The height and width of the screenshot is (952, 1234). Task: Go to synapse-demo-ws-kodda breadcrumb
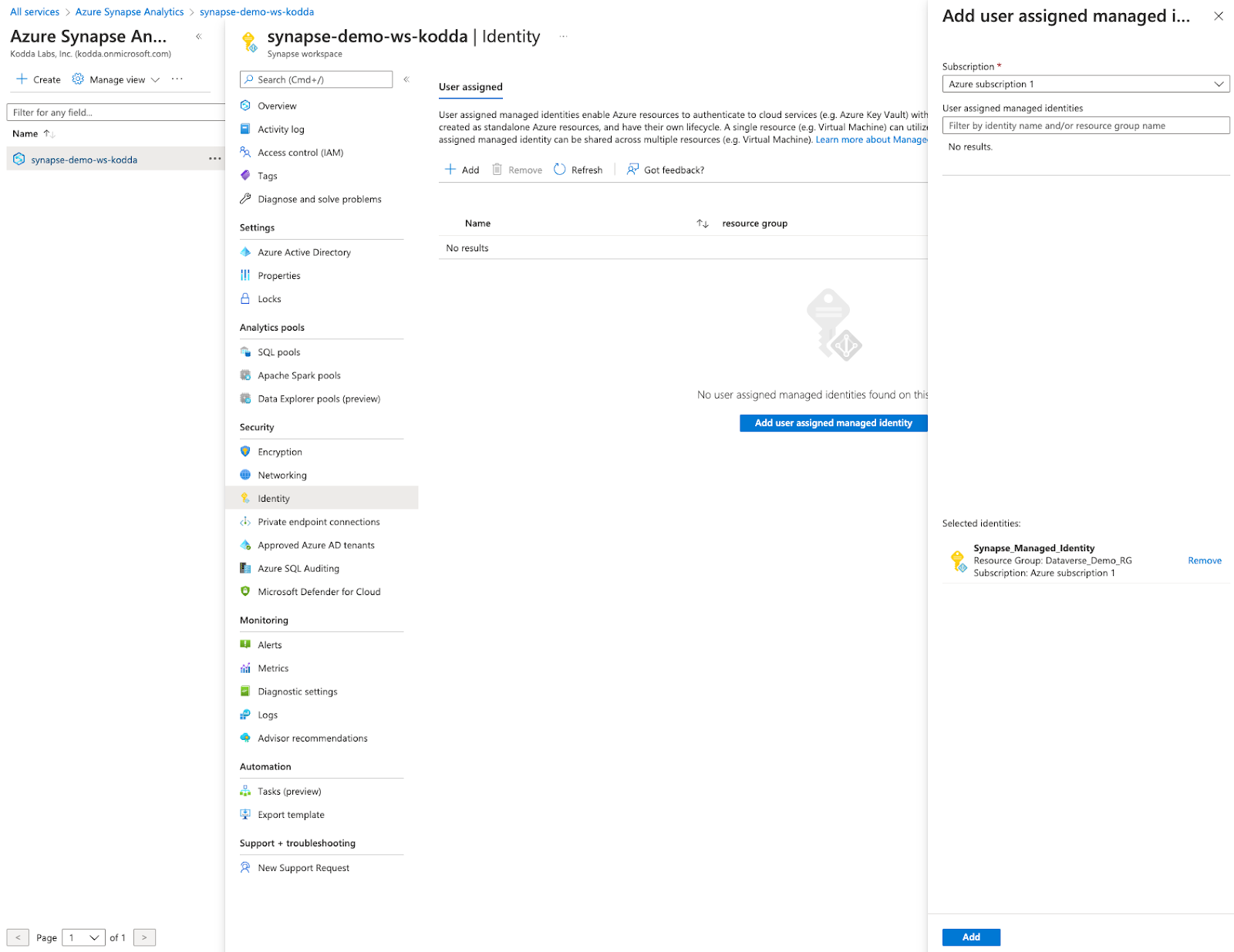[257, 12]
